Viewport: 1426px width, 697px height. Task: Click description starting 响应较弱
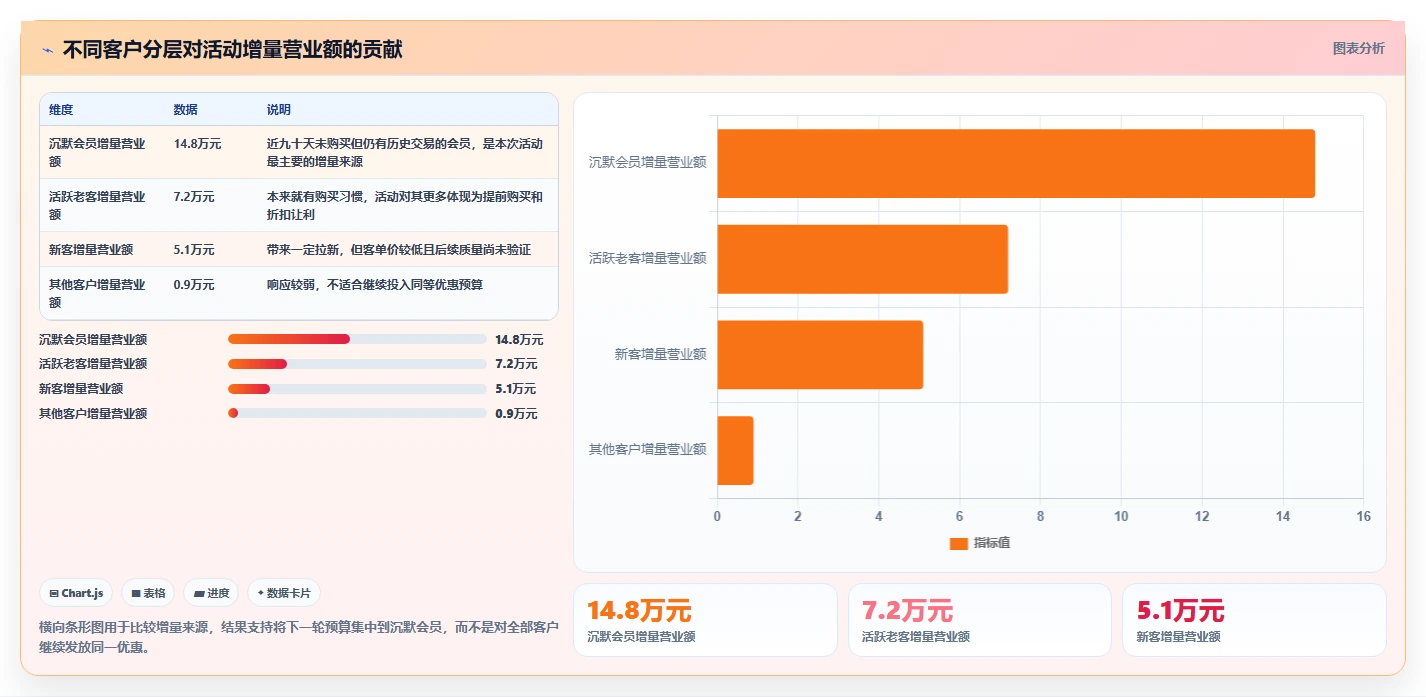(x=375, y=285)
